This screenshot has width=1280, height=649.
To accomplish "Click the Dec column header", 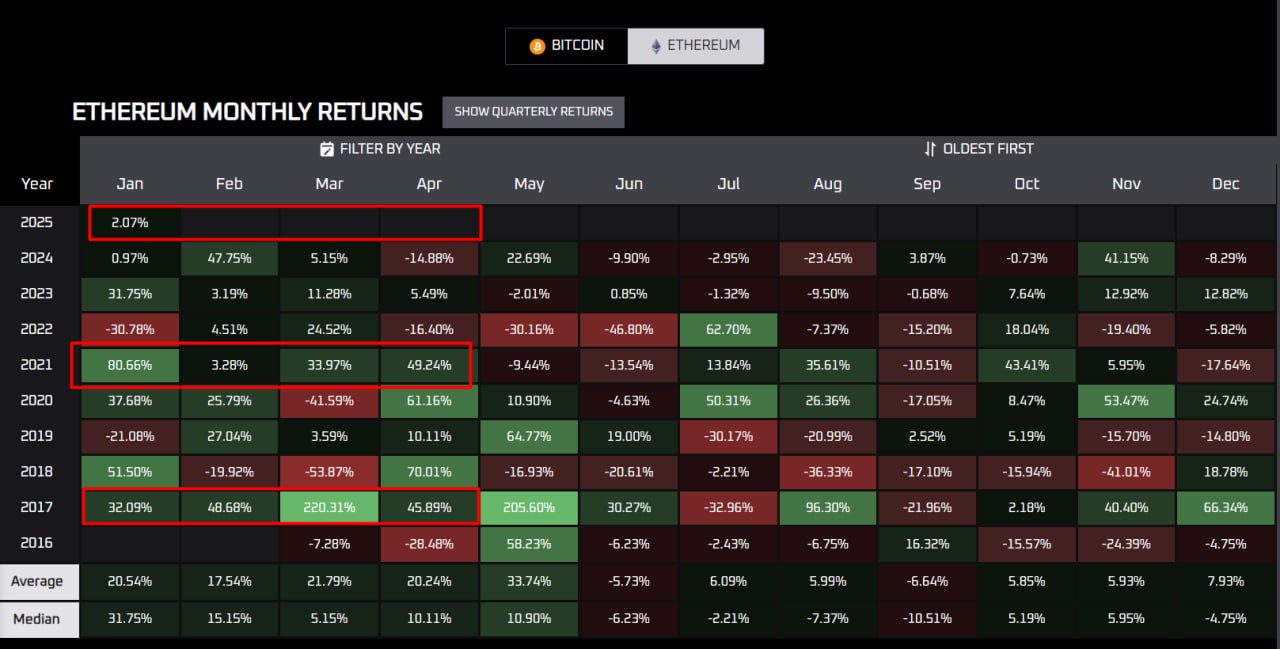I will pos(1226,184).
